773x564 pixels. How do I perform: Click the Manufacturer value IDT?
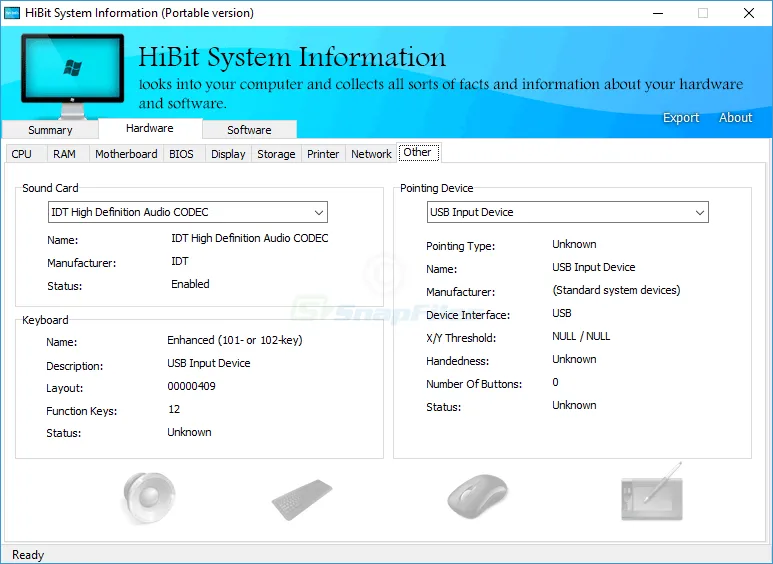[x=180, y=261]
